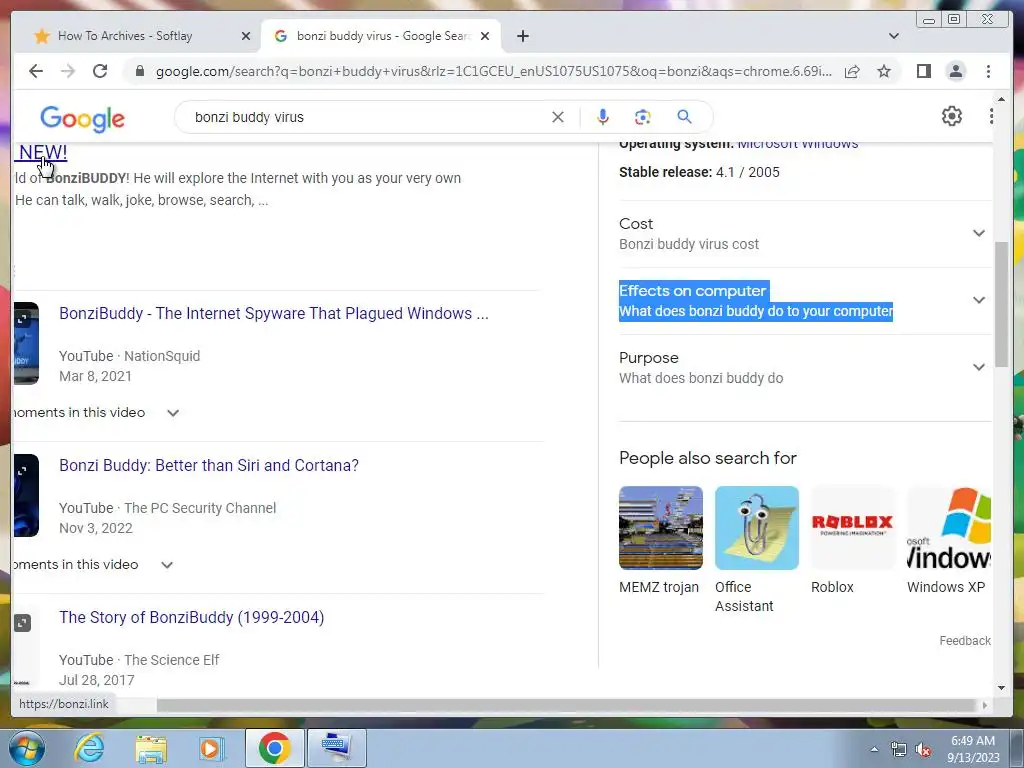Open Windows Media Player on taskbar
1024x768 pixels.
coord(211,749)
